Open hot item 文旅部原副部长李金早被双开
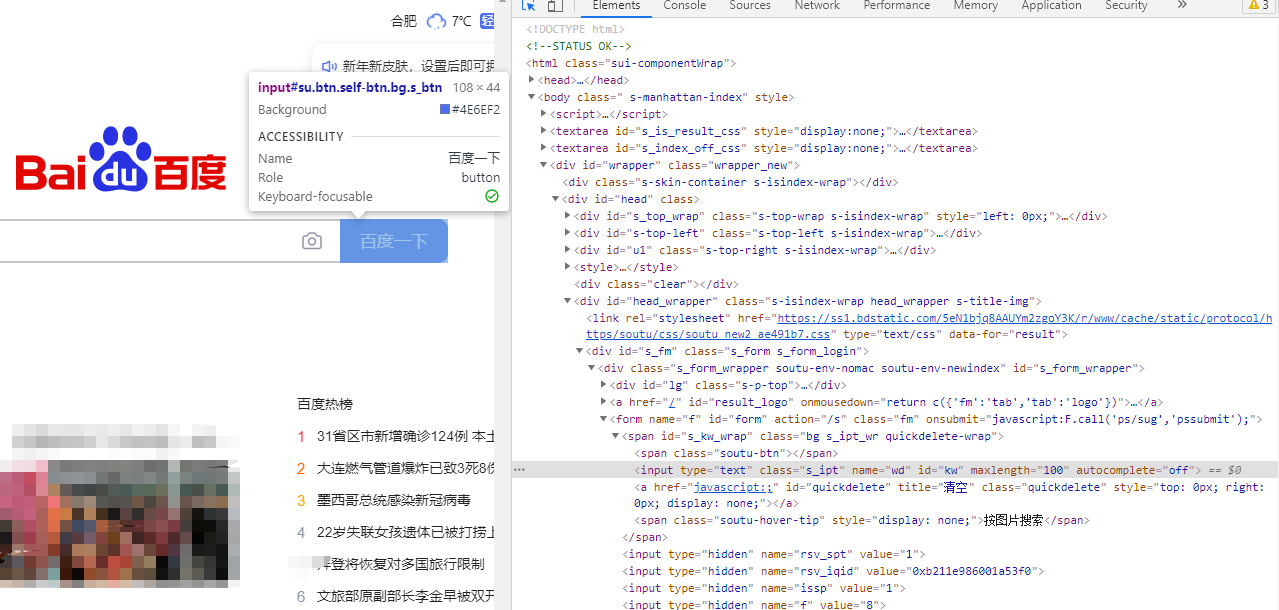This screenshot has width=1279, height=610. pyautogui.click(x=405, y=596)
